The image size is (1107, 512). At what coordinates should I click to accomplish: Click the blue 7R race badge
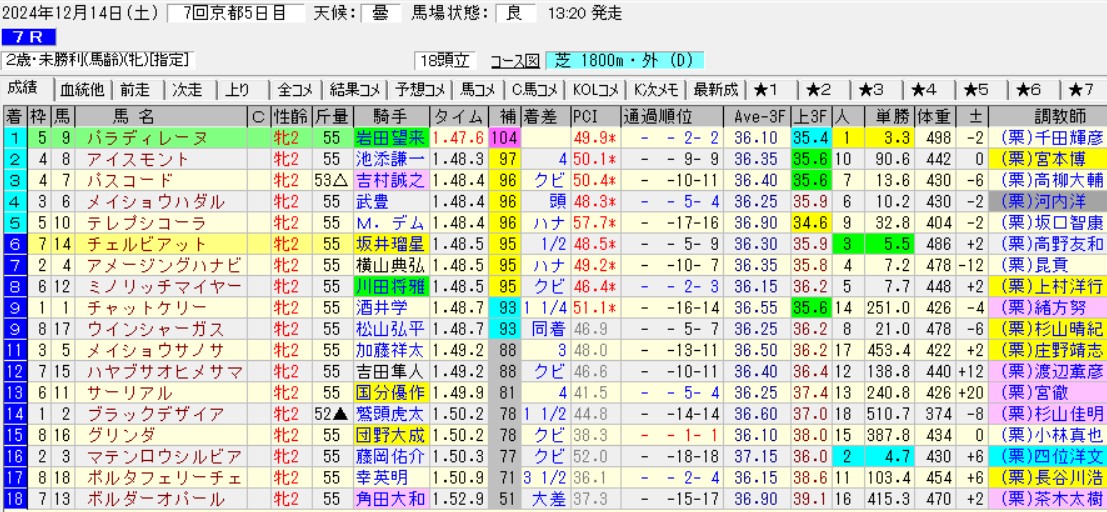[x=21, y=37]
